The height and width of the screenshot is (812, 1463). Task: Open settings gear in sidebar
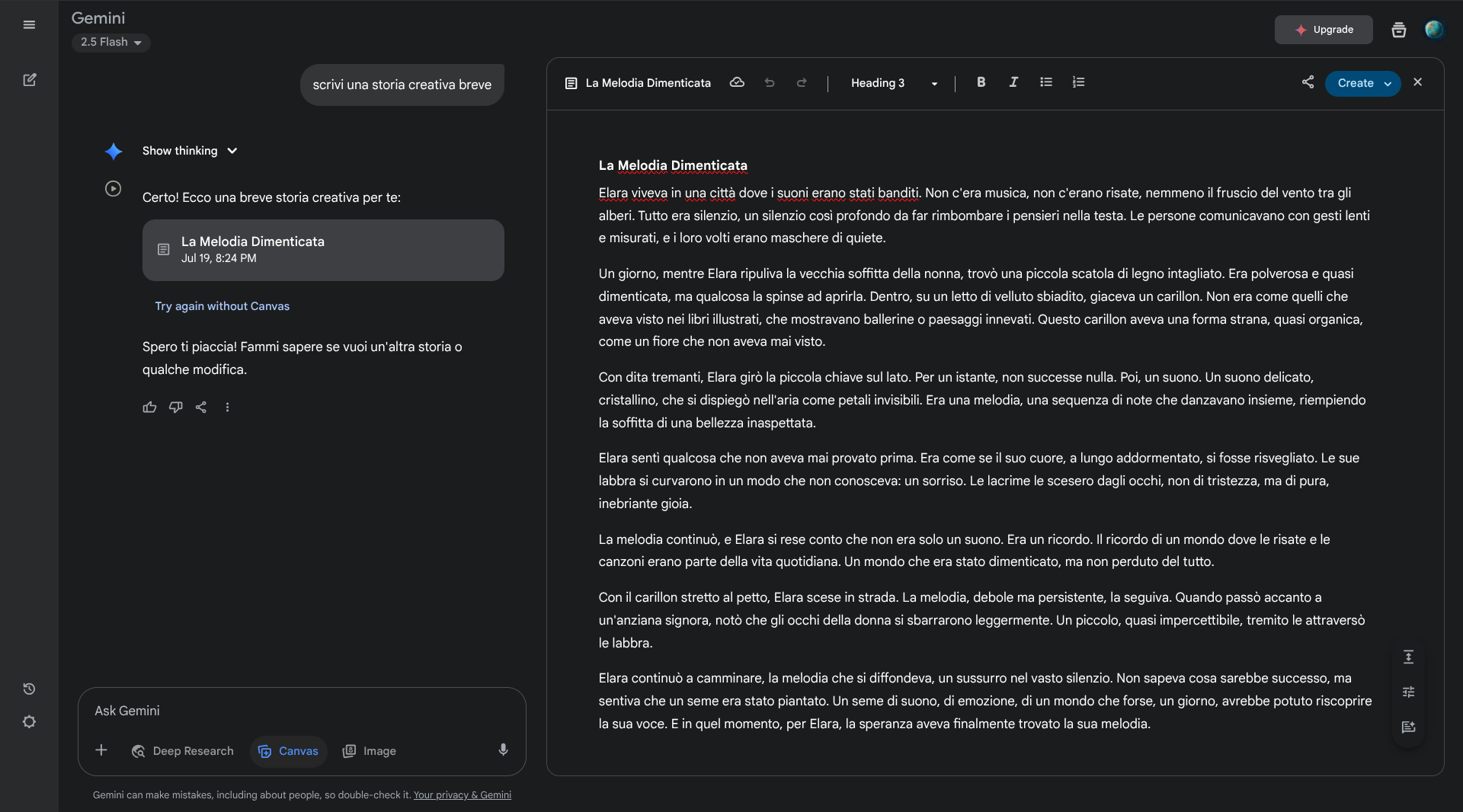[x=29, y=722]
